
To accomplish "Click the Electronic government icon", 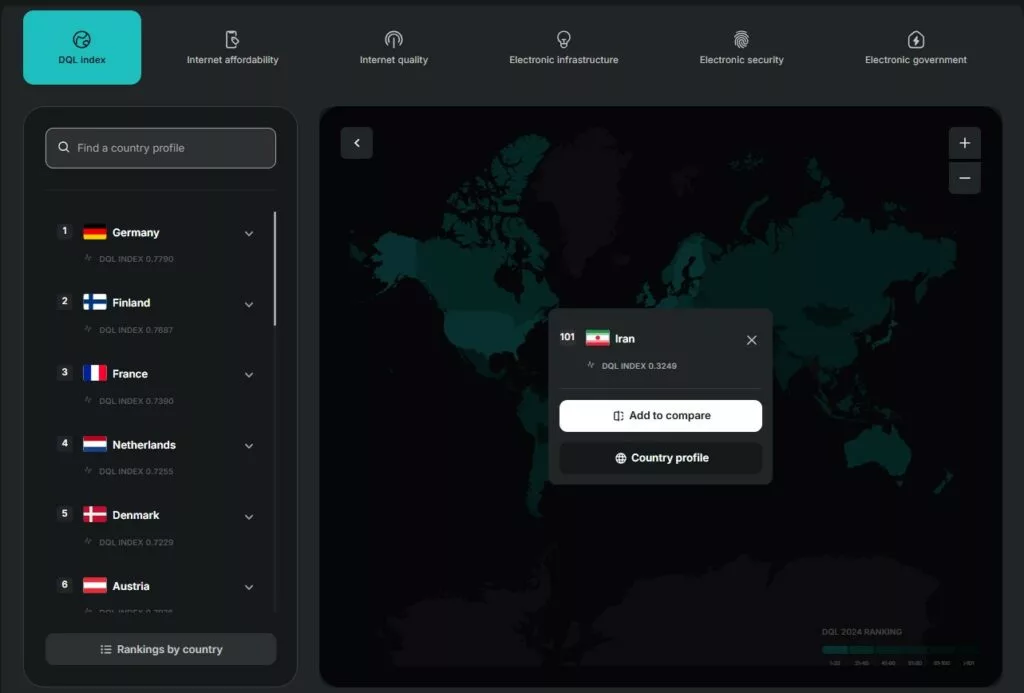I will click(x=915, y=39).
